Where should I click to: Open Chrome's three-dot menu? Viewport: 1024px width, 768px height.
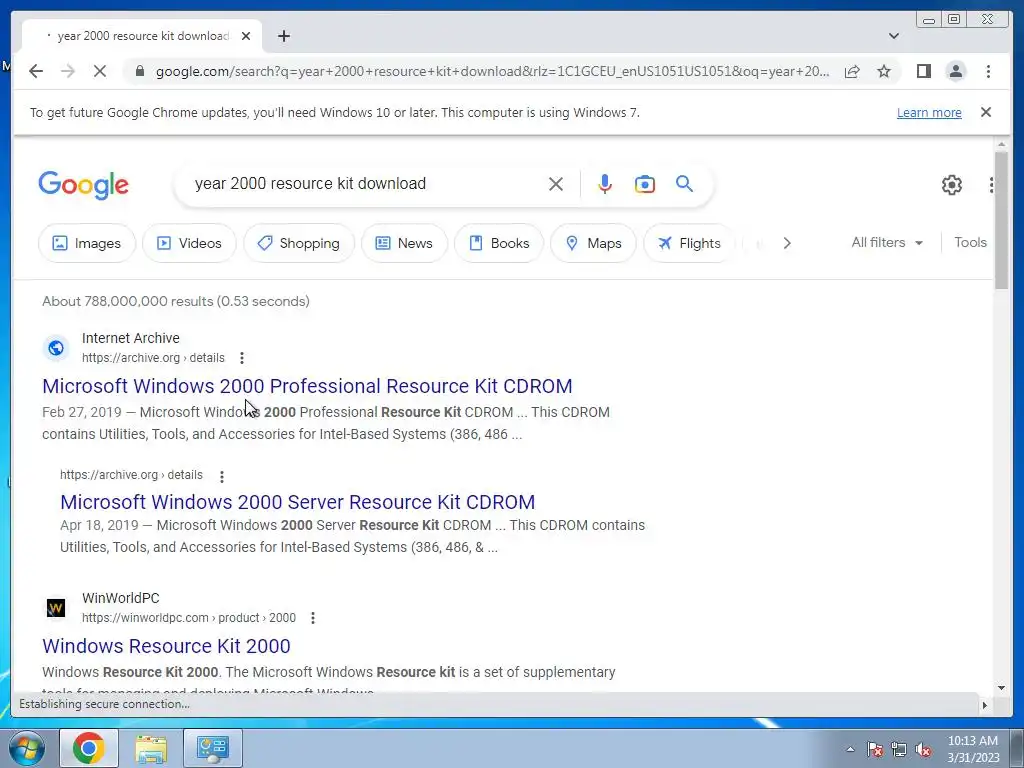988,71
